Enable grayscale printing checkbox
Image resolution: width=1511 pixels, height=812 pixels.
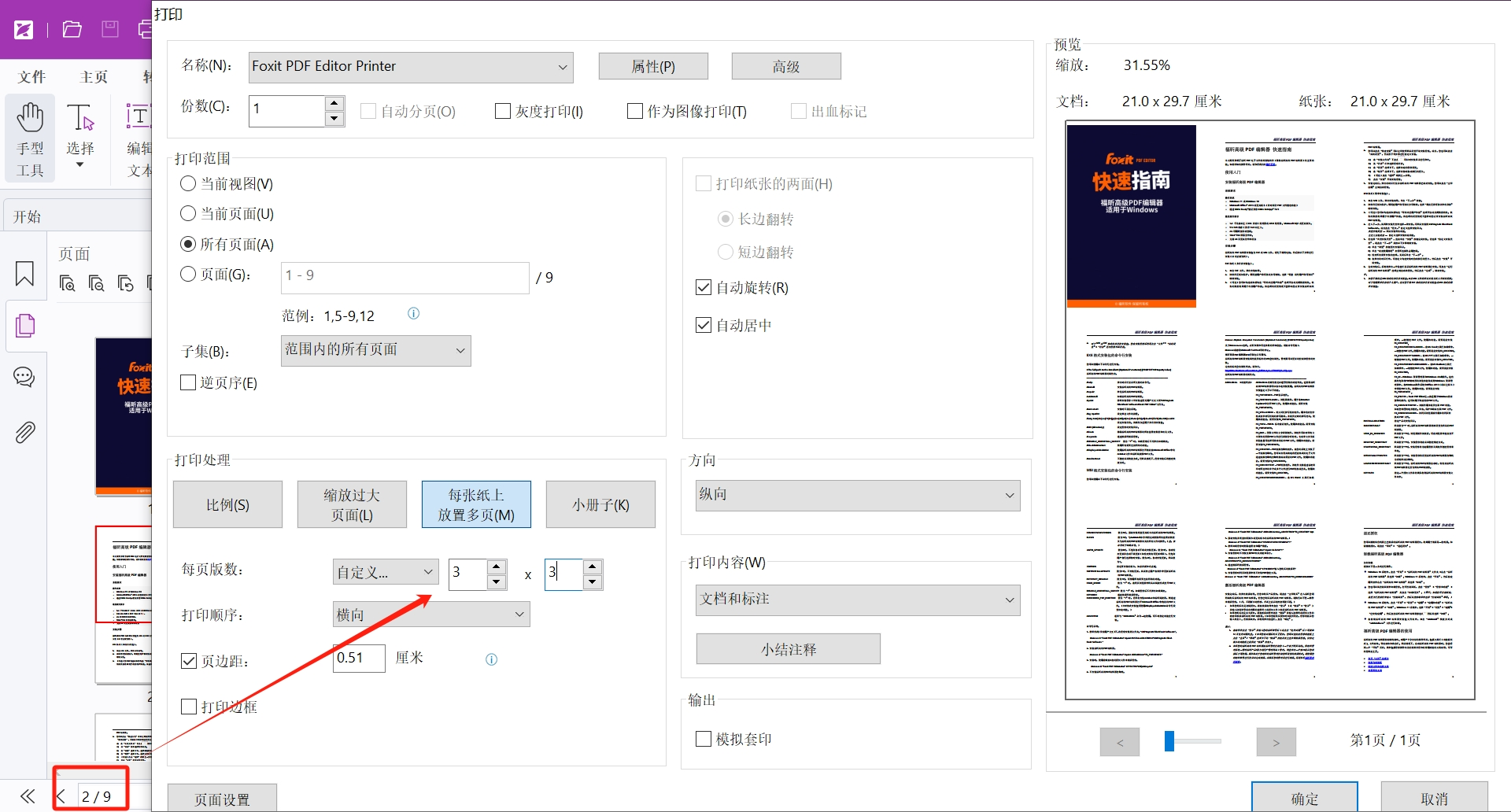[503, 111]
